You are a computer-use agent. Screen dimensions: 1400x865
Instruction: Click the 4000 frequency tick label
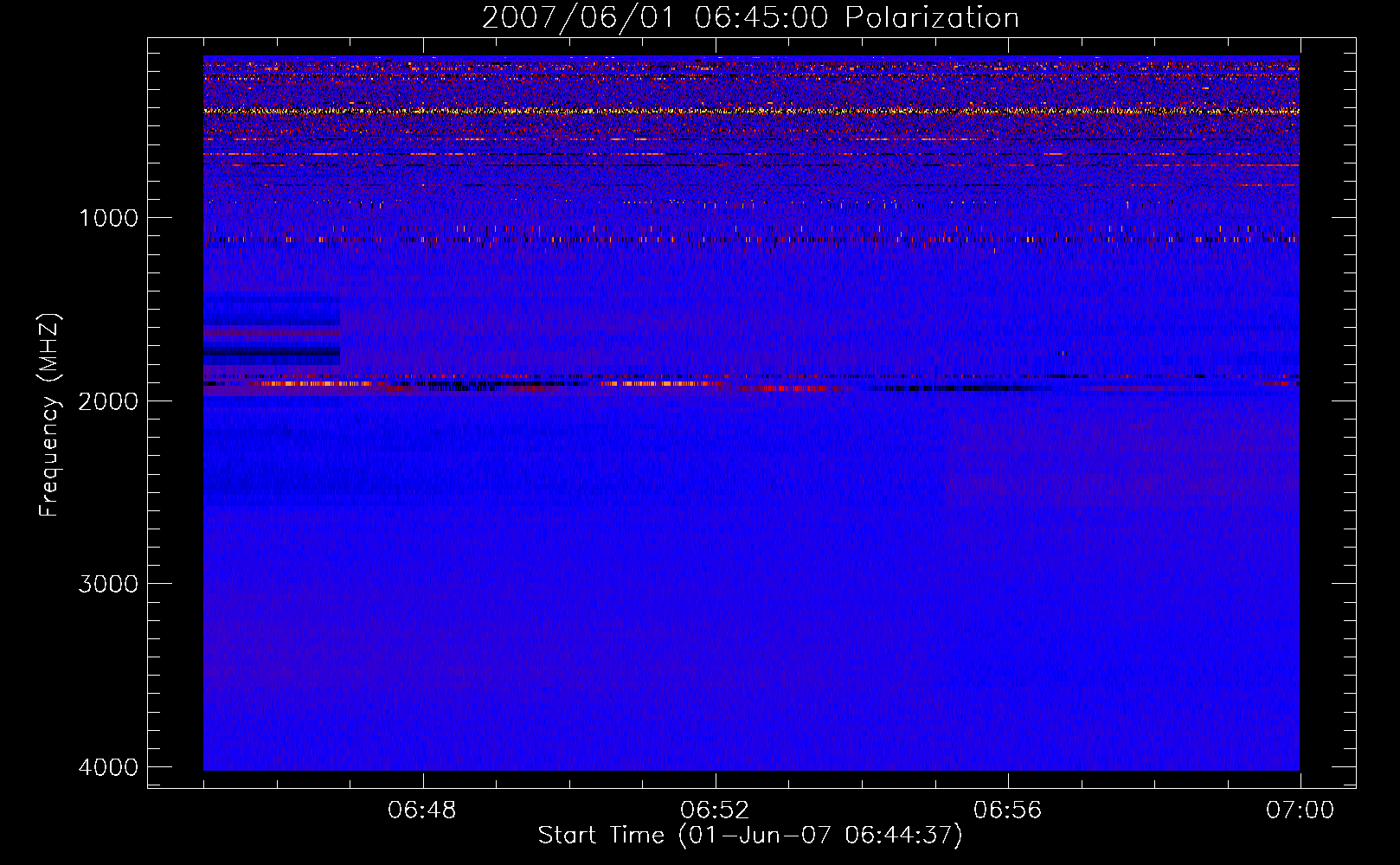pos(108,767)
